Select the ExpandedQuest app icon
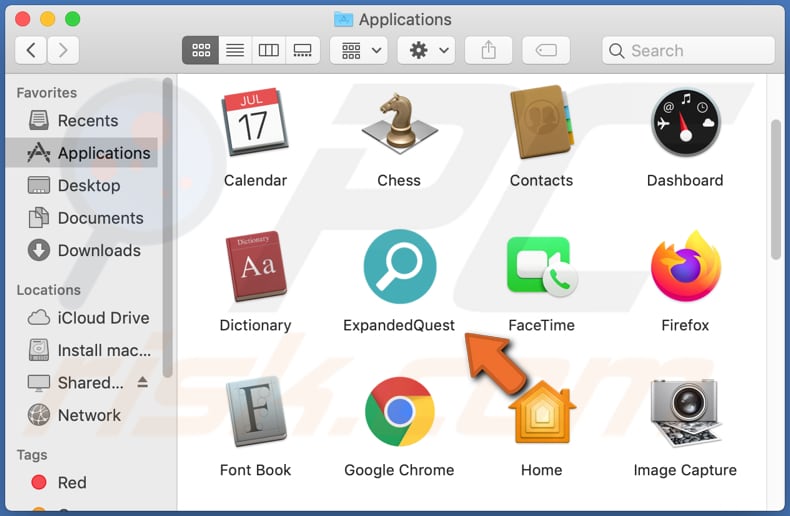 tap(400, 266)
